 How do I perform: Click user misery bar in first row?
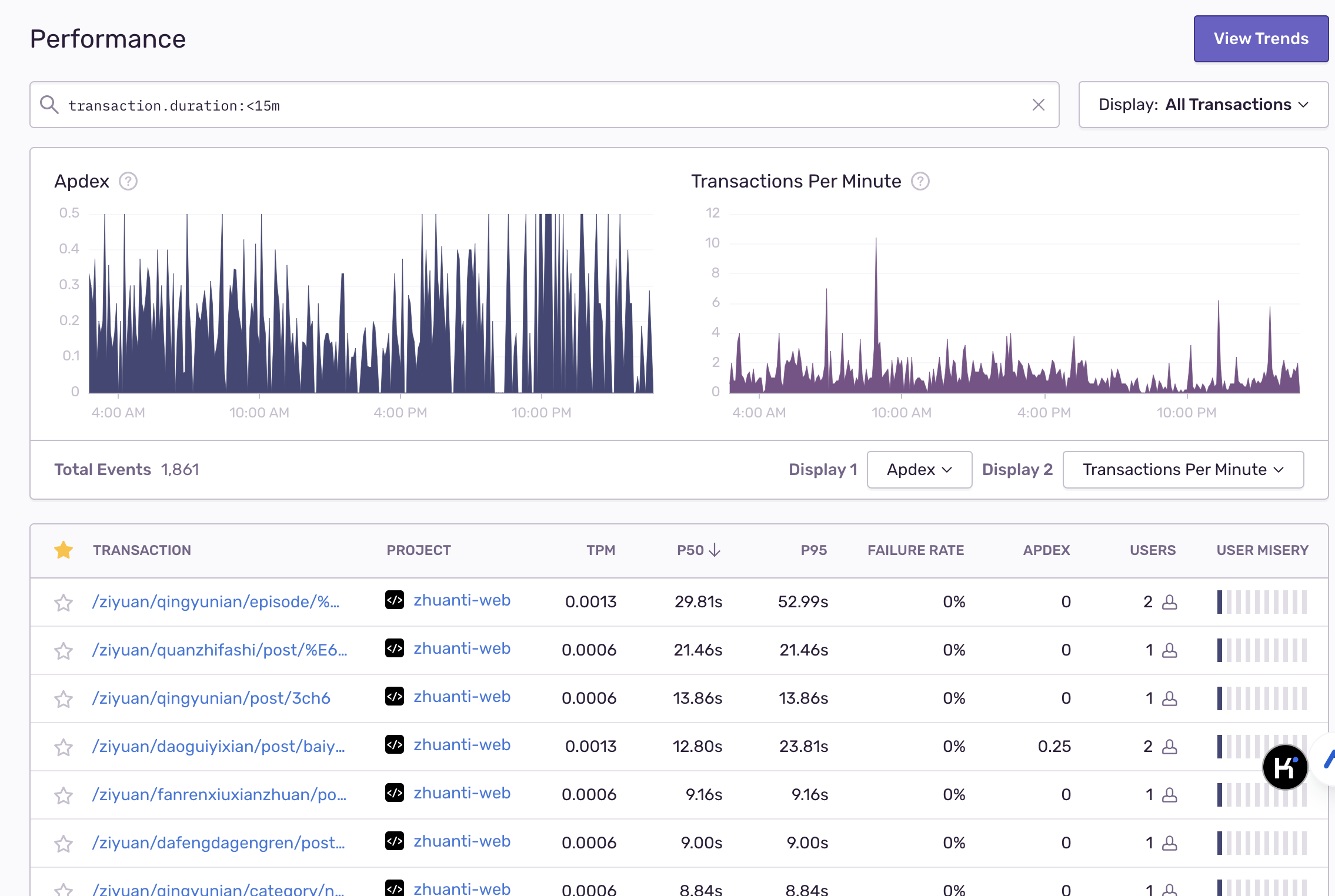point(1261,602)
